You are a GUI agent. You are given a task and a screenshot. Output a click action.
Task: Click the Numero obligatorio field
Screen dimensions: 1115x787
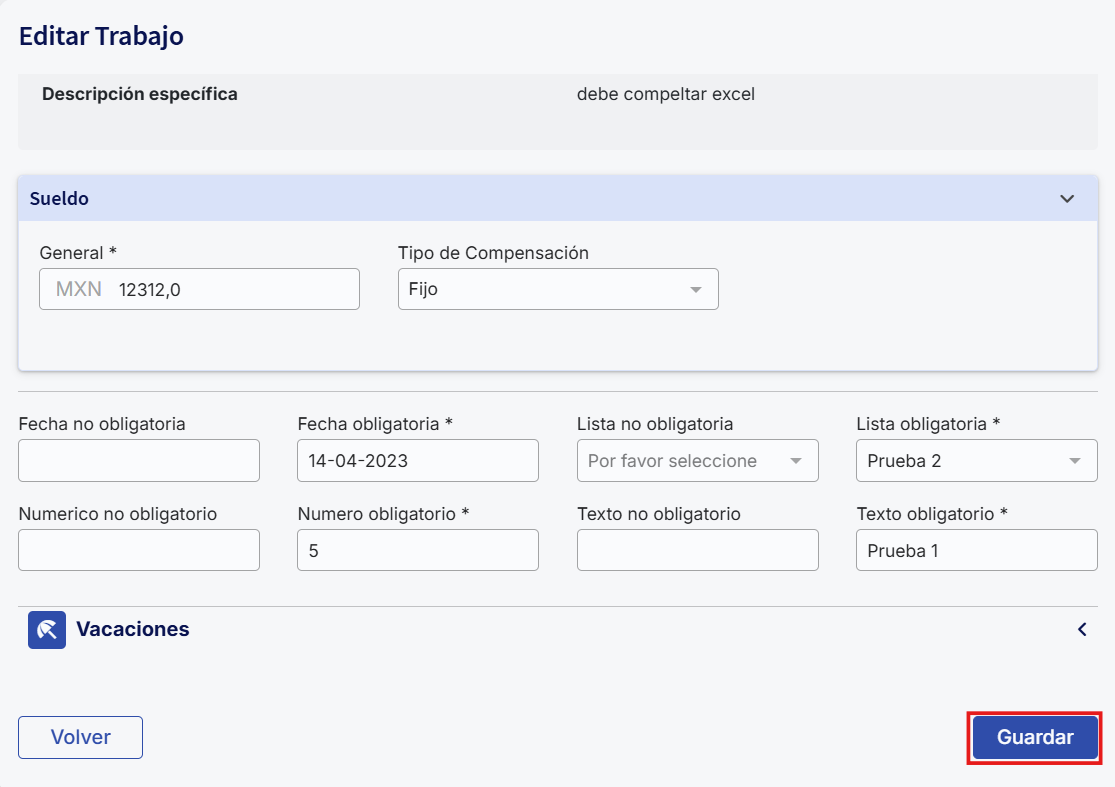(417, 550)
